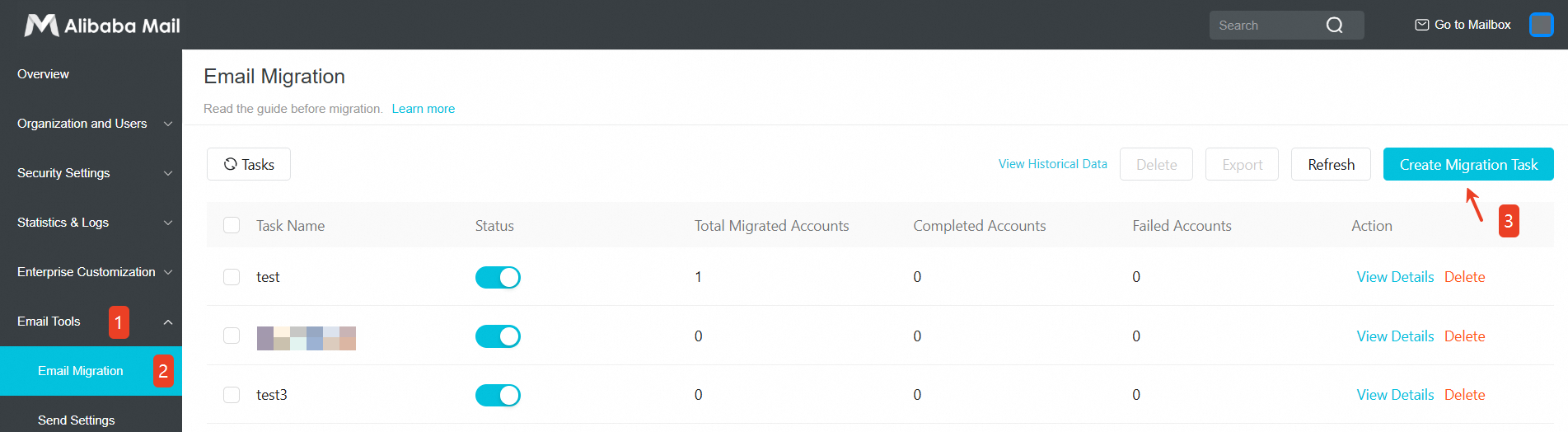Delete the blurred-name task
Image resolution: width=1568 pixels, height=432 pixels.
coord(1464,336)
